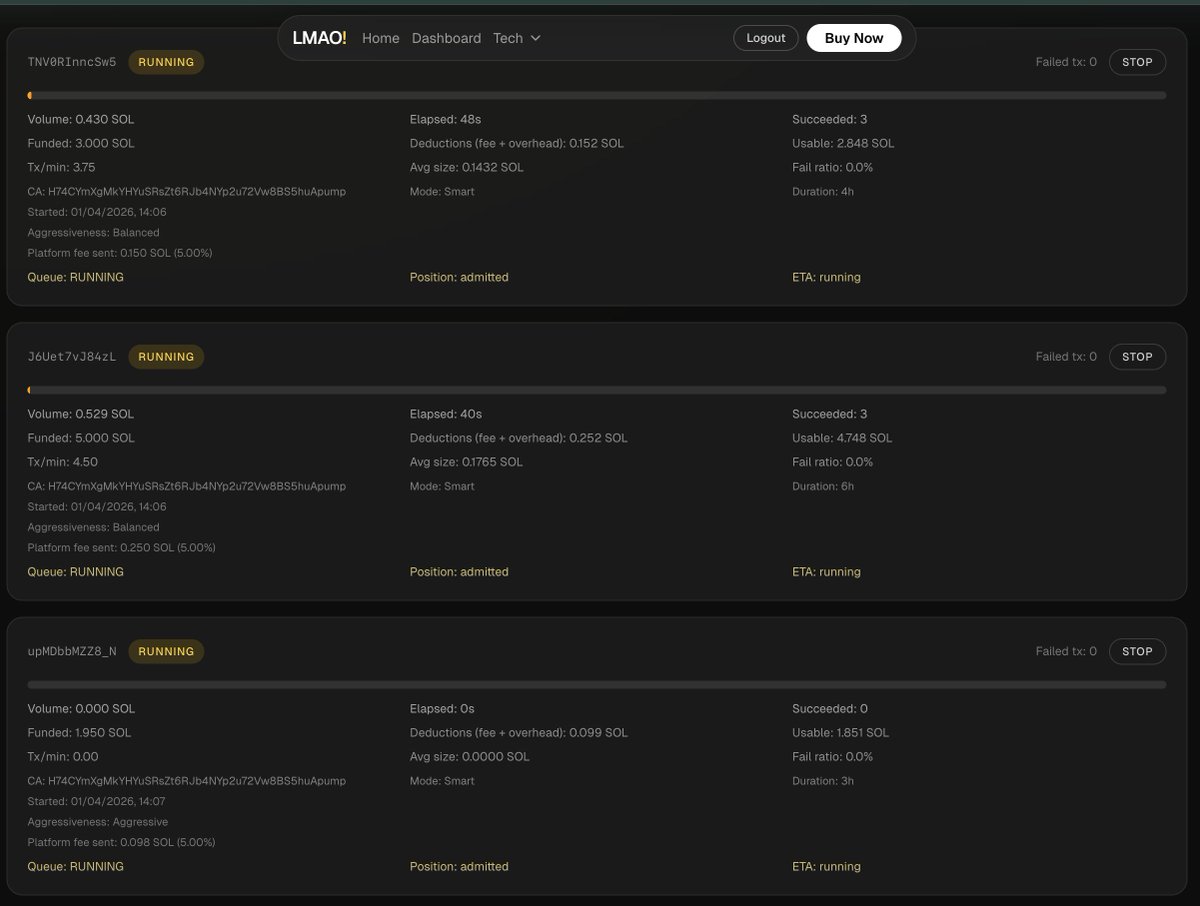Click 'Elapsed: 0s' text
This screenshot has width=1200, height=906.
(442, 709)
